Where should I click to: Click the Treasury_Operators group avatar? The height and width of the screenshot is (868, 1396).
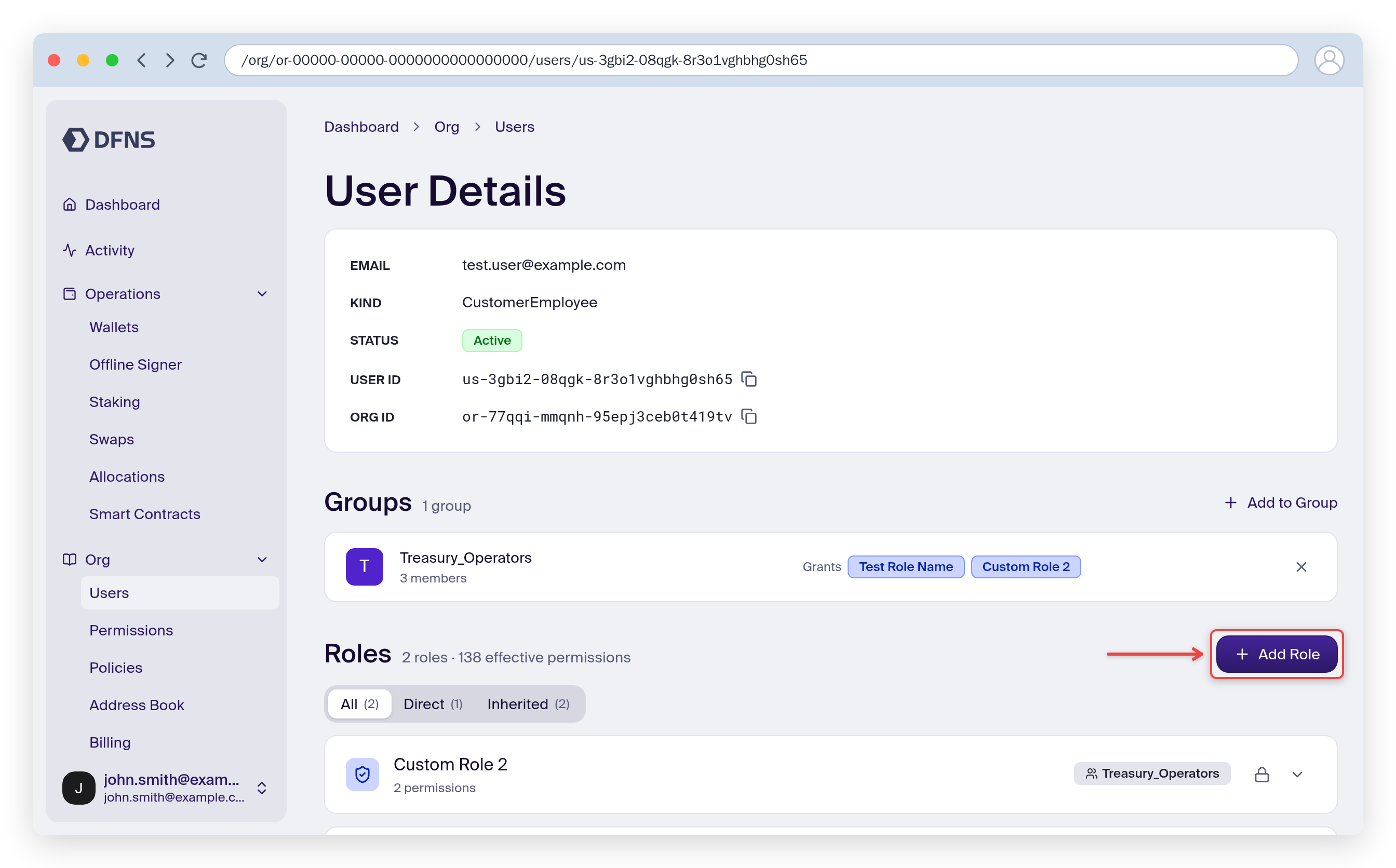pyautogui.click(x=364, y=566)
